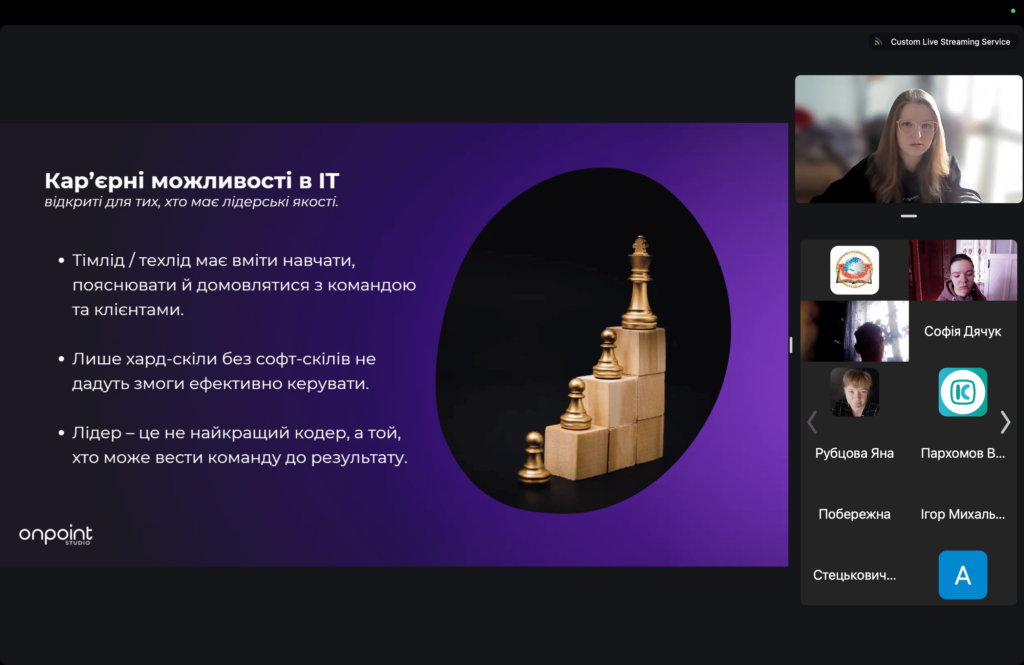The image size is (1024, 665).
Task: Select the Ігор Михаль... participant tile
Action: click(x=963, y=514)
